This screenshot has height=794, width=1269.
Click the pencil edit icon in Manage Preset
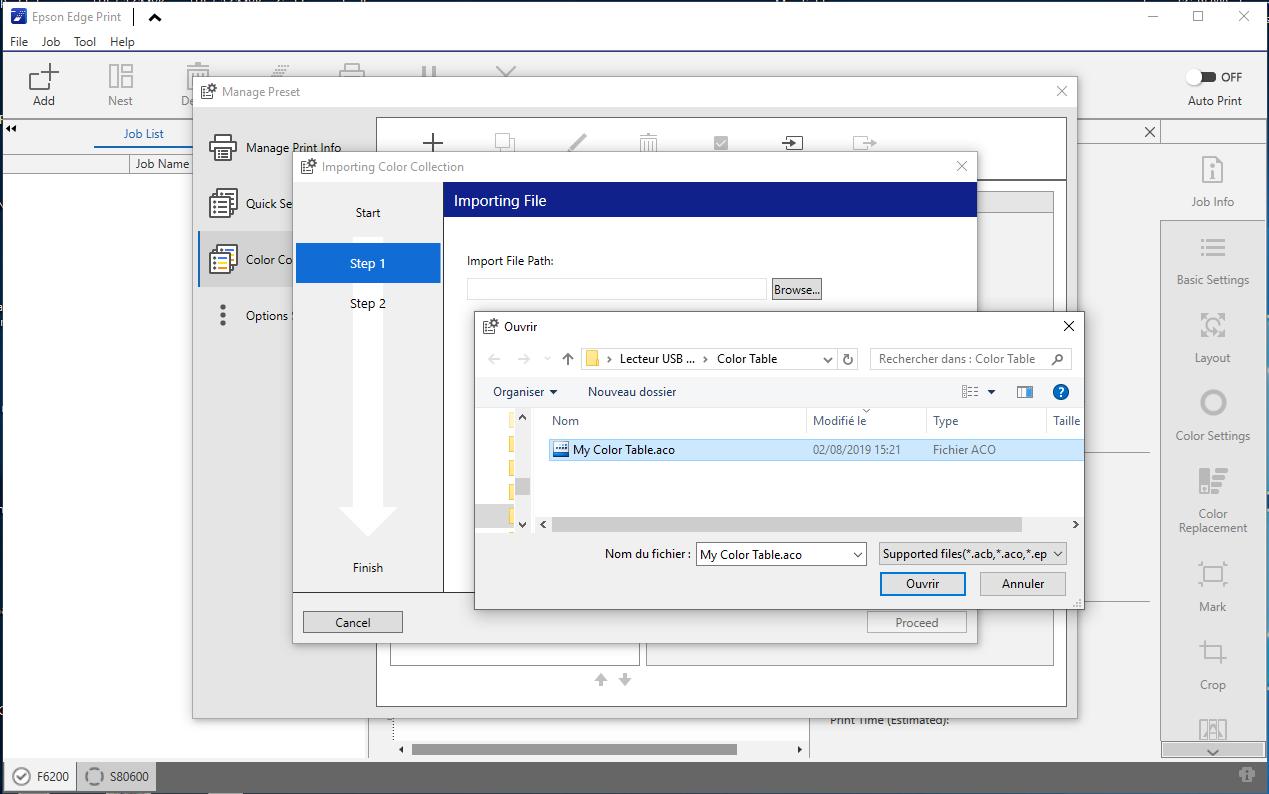click(x=577, y=143)
